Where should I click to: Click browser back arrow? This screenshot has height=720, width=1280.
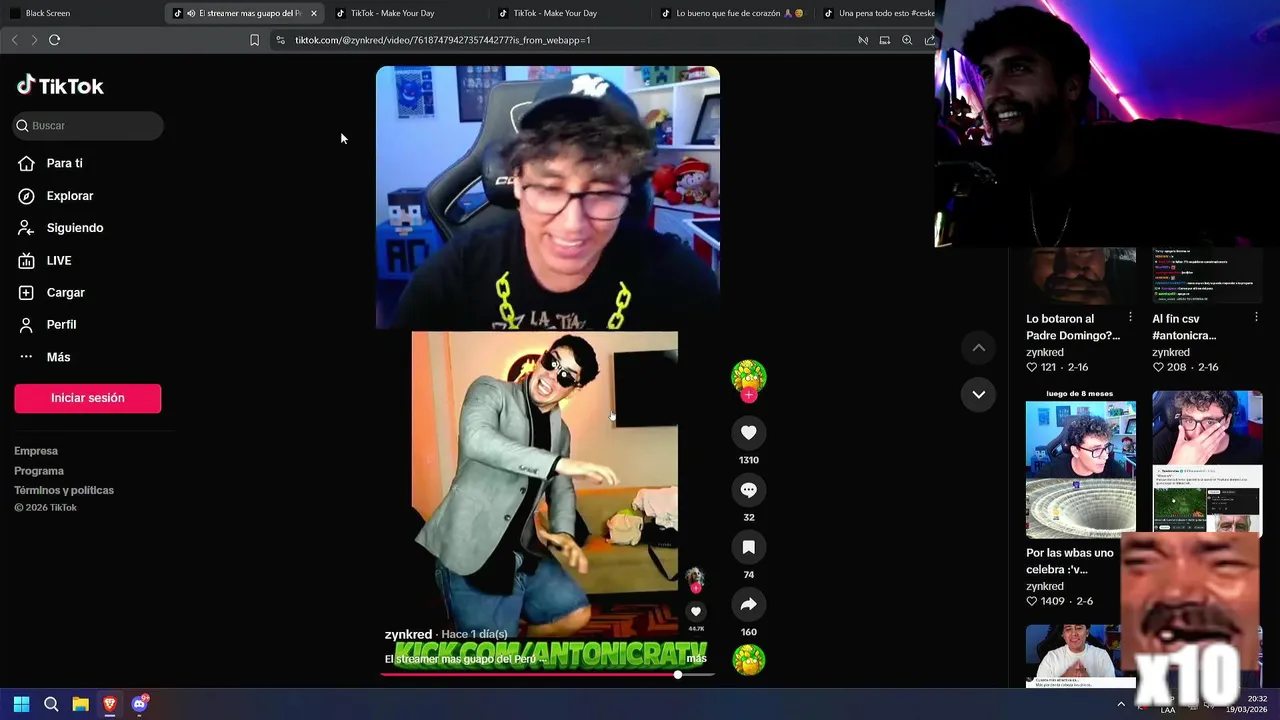point(14,40)
